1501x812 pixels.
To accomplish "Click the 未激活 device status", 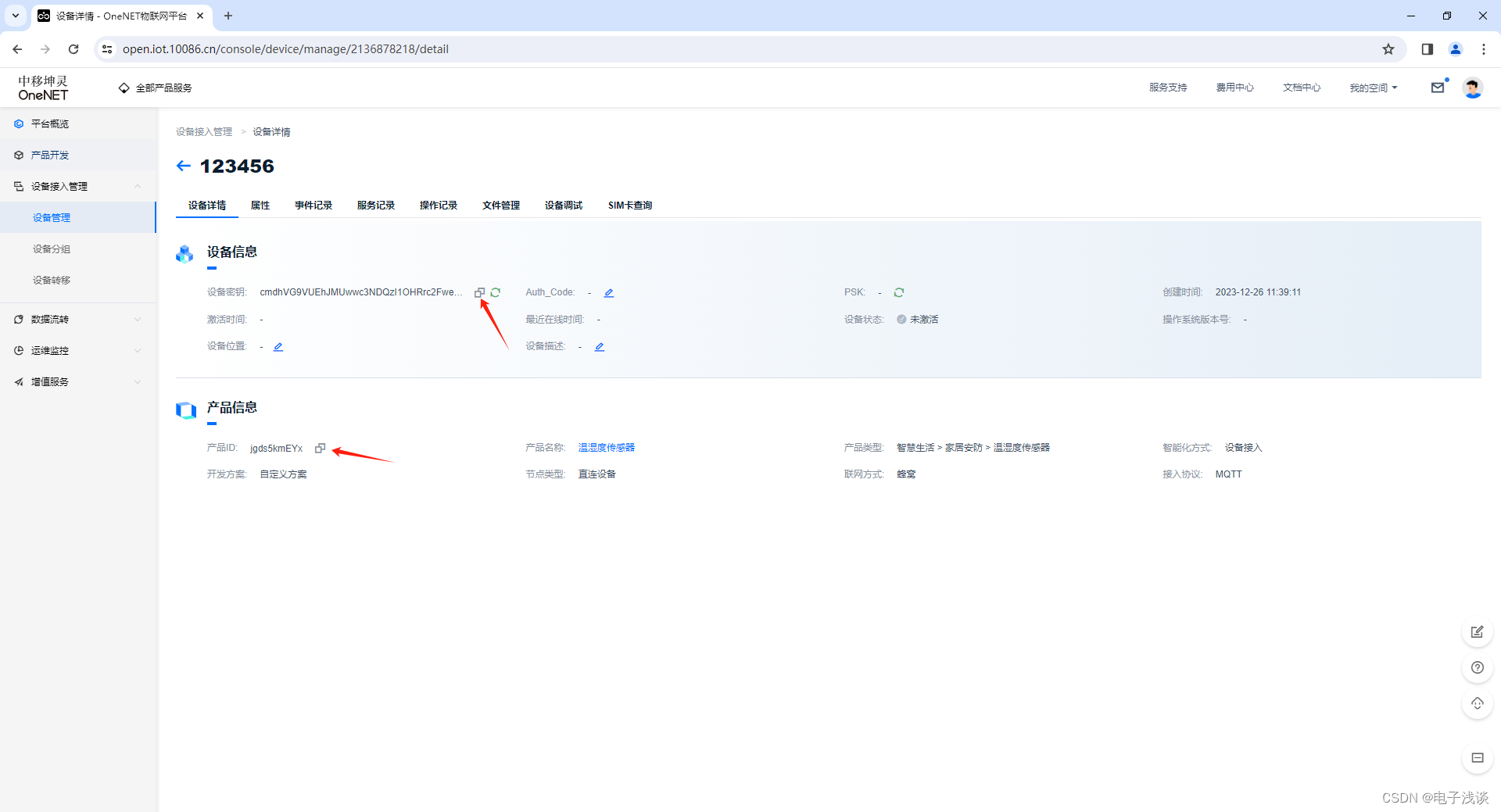I will [x=924, y=320].
